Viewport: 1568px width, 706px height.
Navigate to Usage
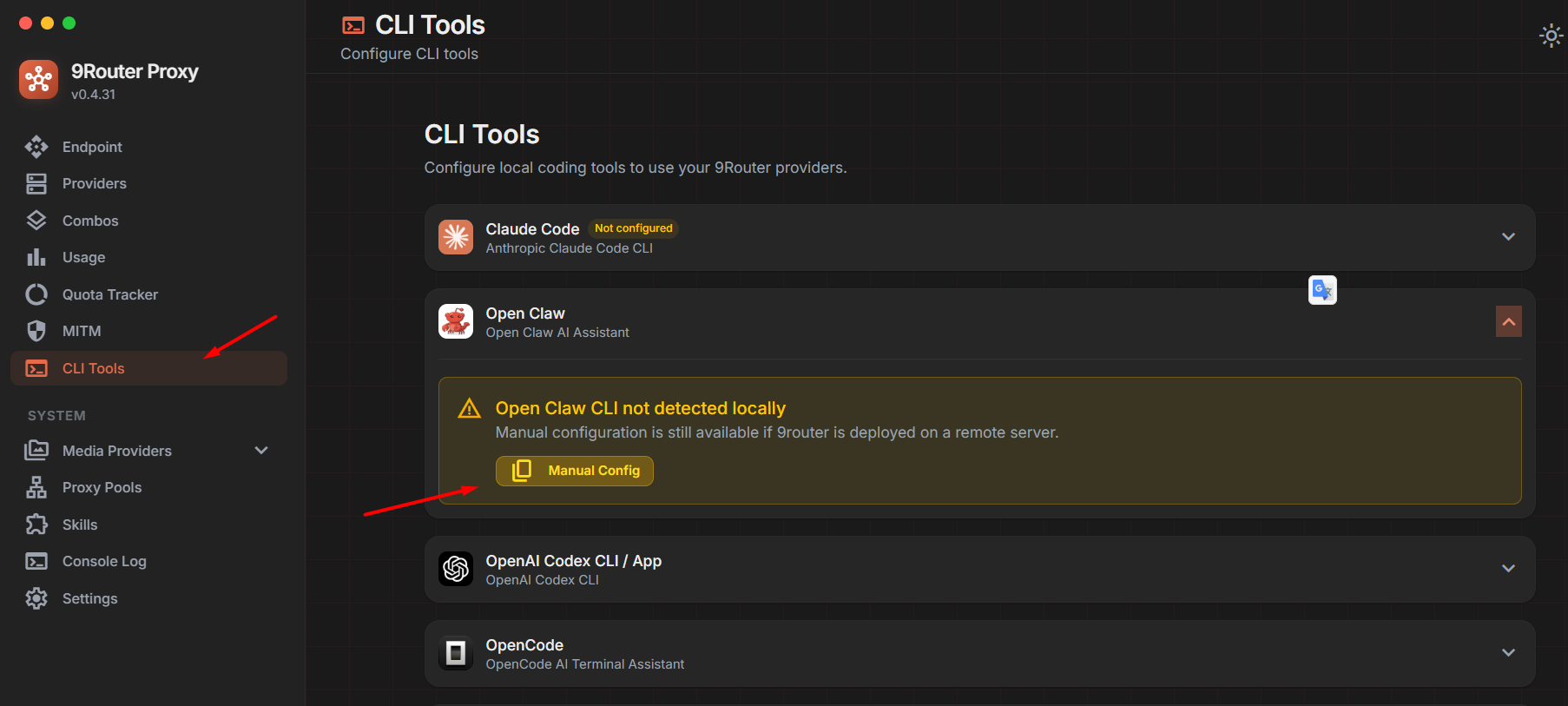pos(148,257)
